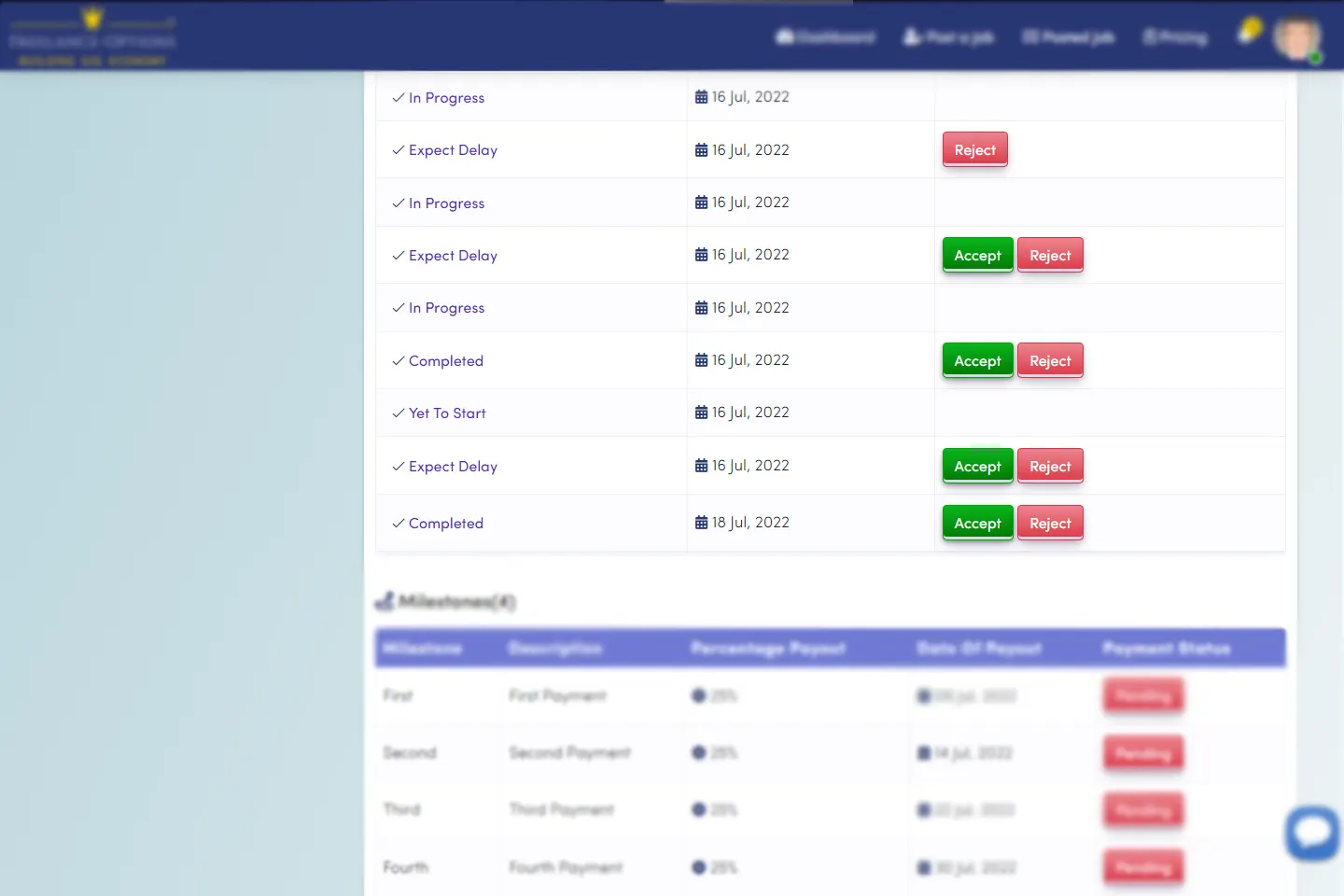
Task: Open the Pricing page from navigation
Action: tap(1175, 37)
